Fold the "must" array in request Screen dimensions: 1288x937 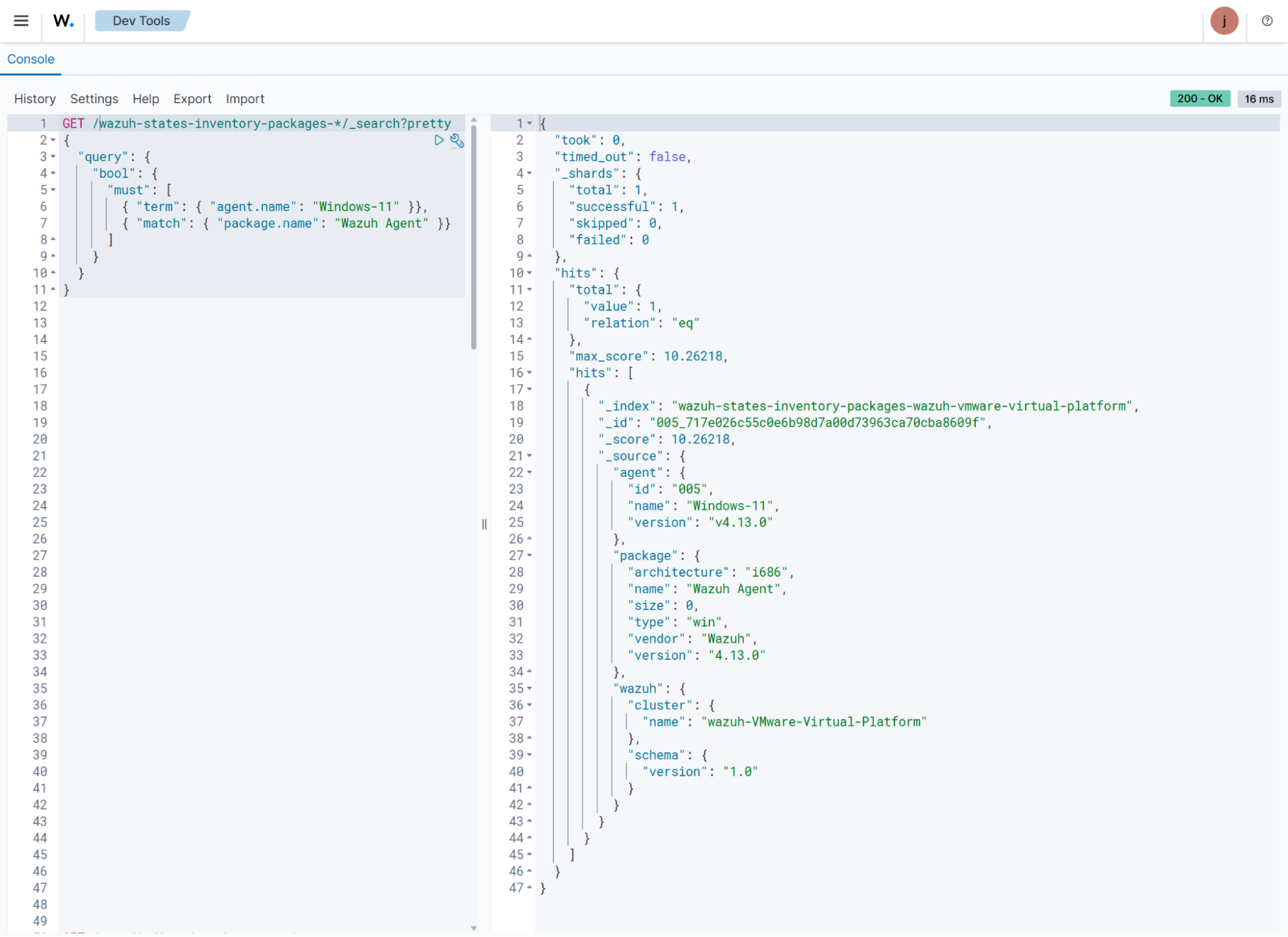[53, 190]
